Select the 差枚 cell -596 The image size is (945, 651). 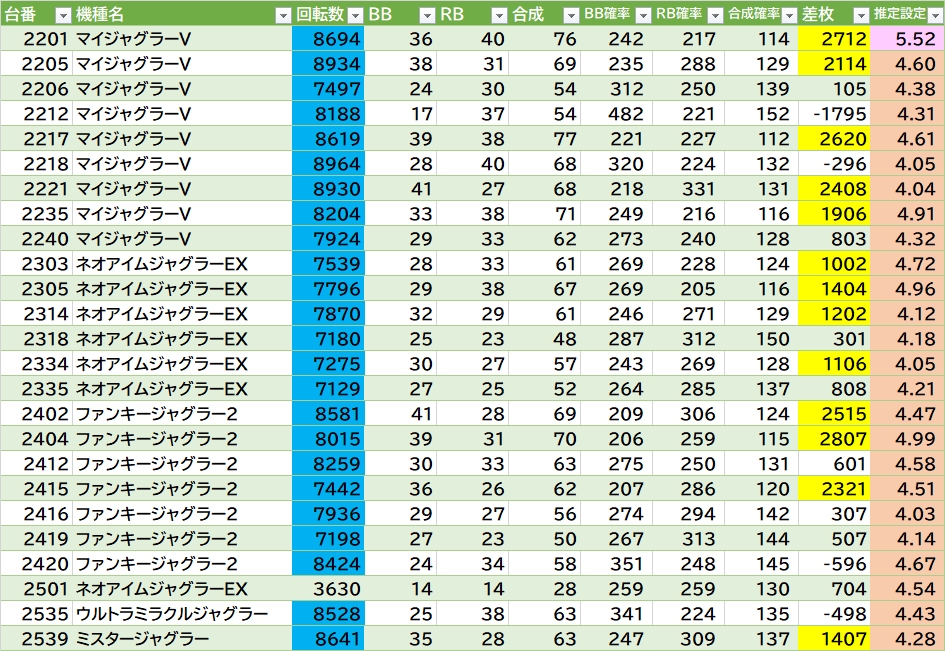coord(834,564)
